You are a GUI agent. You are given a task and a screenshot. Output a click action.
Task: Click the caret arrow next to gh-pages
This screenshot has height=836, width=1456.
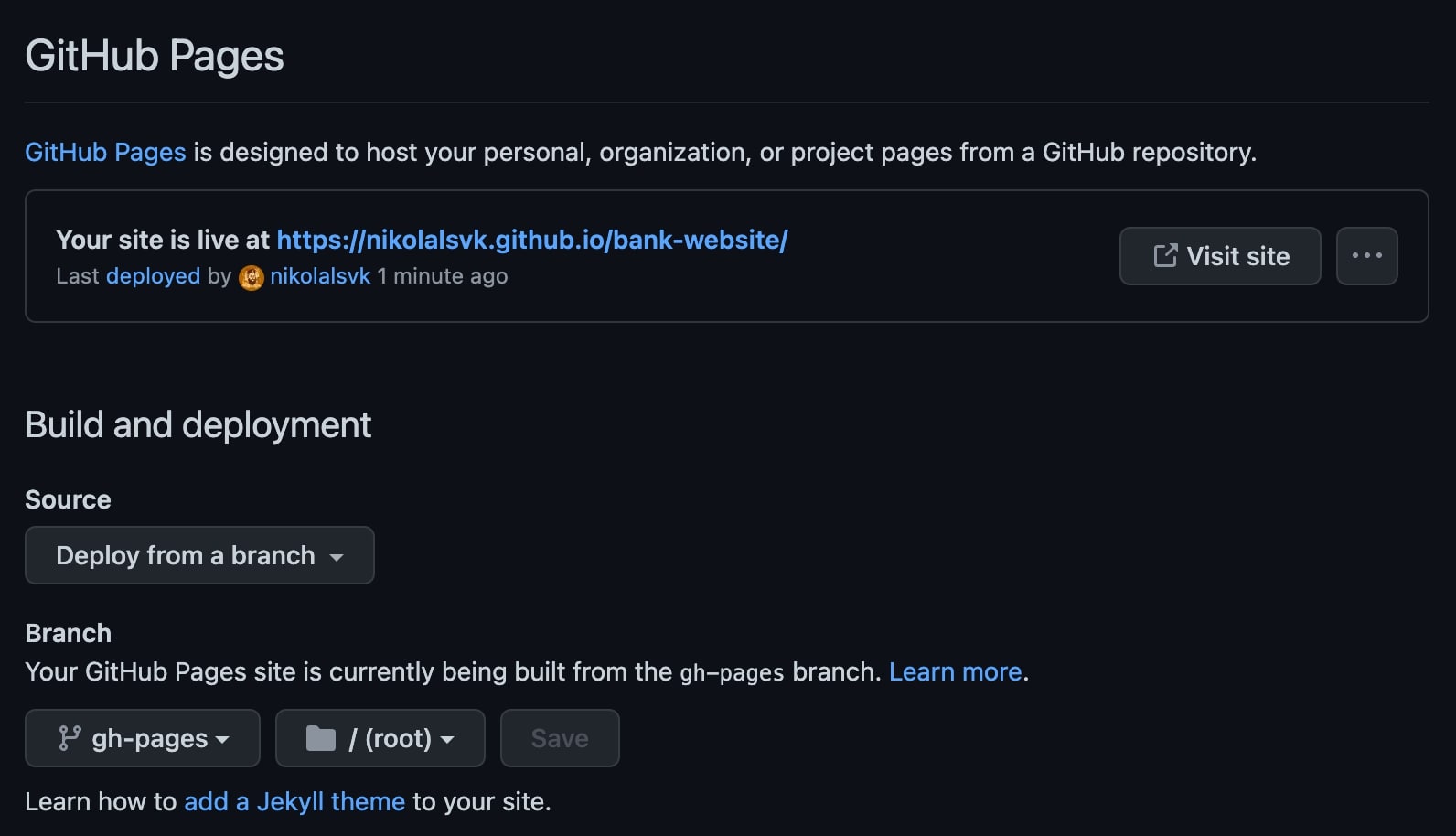coord(222,740)
